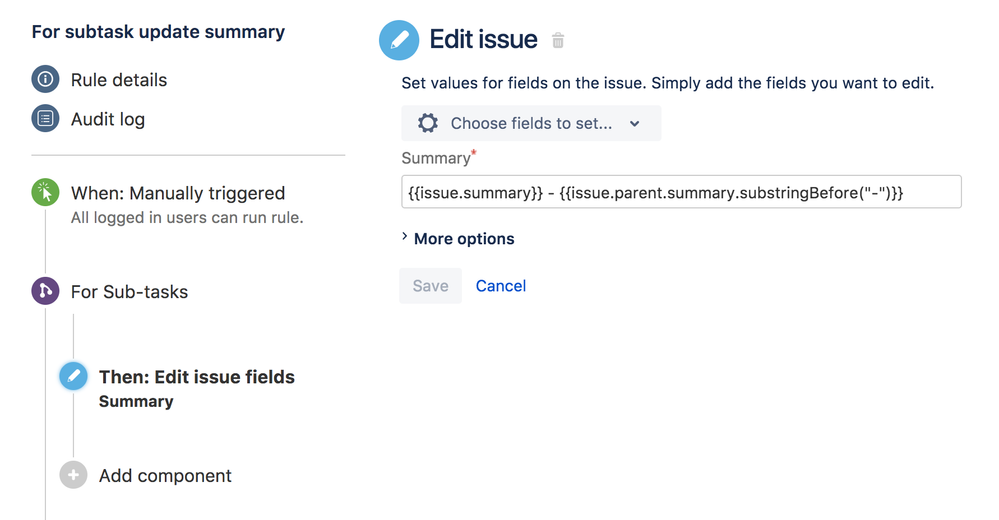Delete action using the trash icon
Screen dimensions: 999x520
(x=558, y=41)
